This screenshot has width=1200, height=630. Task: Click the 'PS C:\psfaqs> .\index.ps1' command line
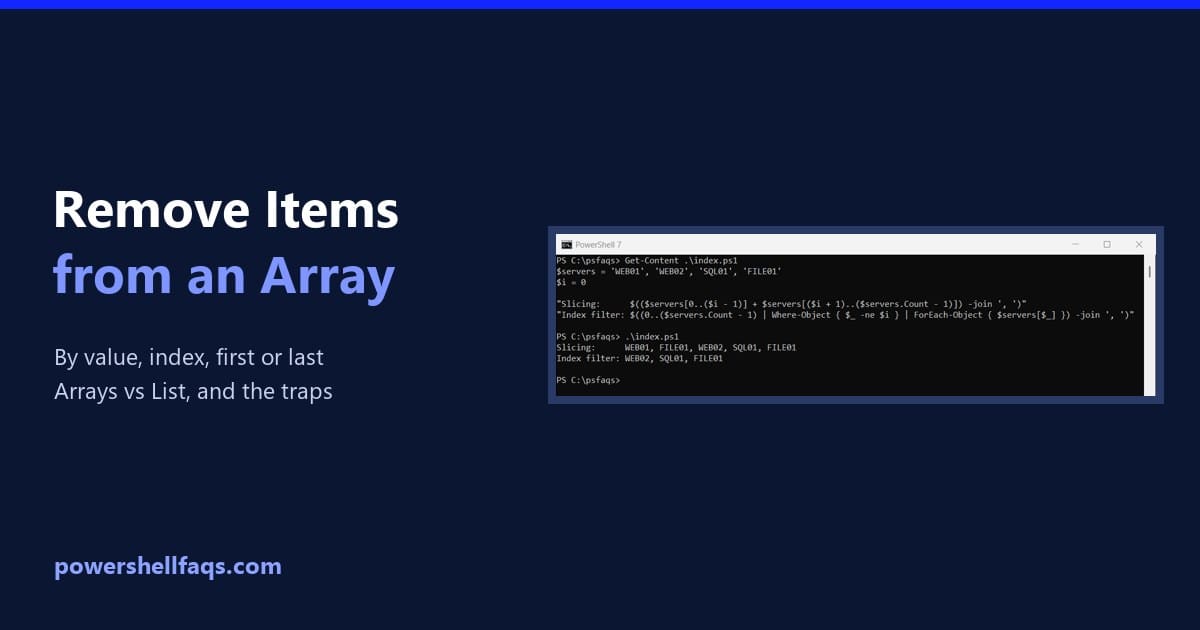coord(619,336)
